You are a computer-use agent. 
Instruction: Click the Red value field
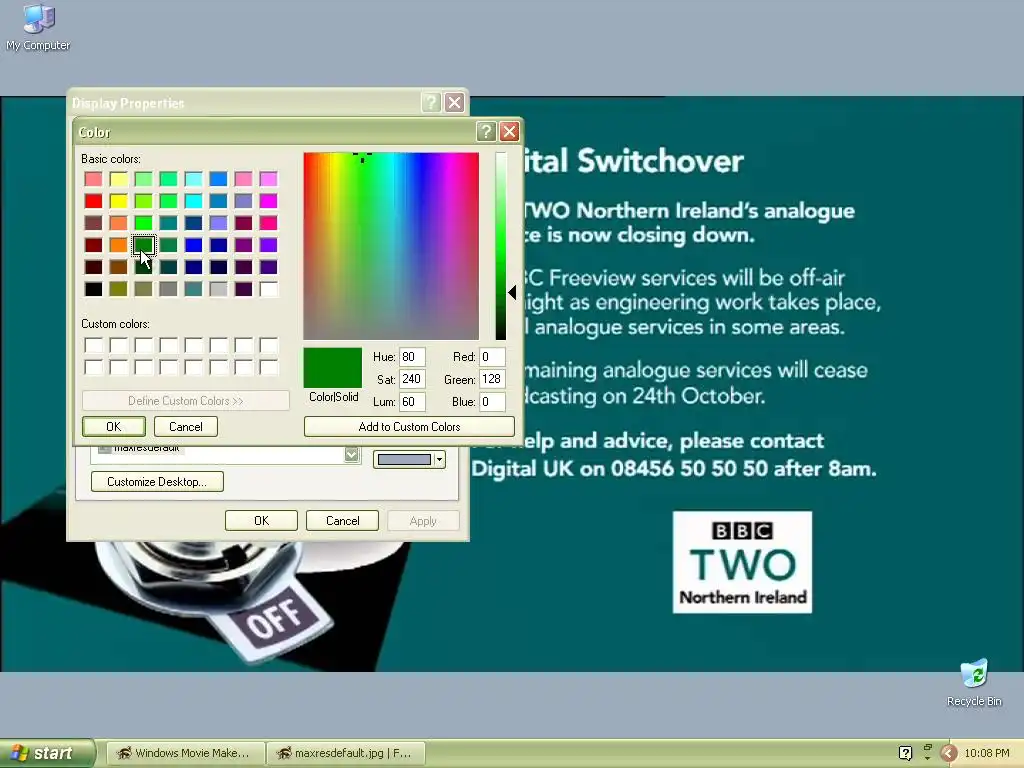point(492,357)
